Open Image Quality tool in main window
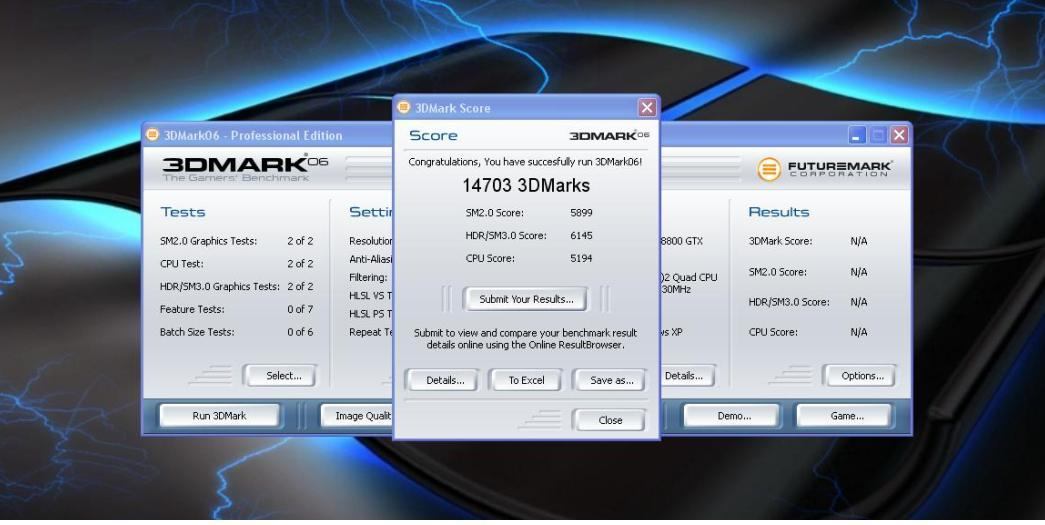The image size is (1045, 525). (358, 416)
